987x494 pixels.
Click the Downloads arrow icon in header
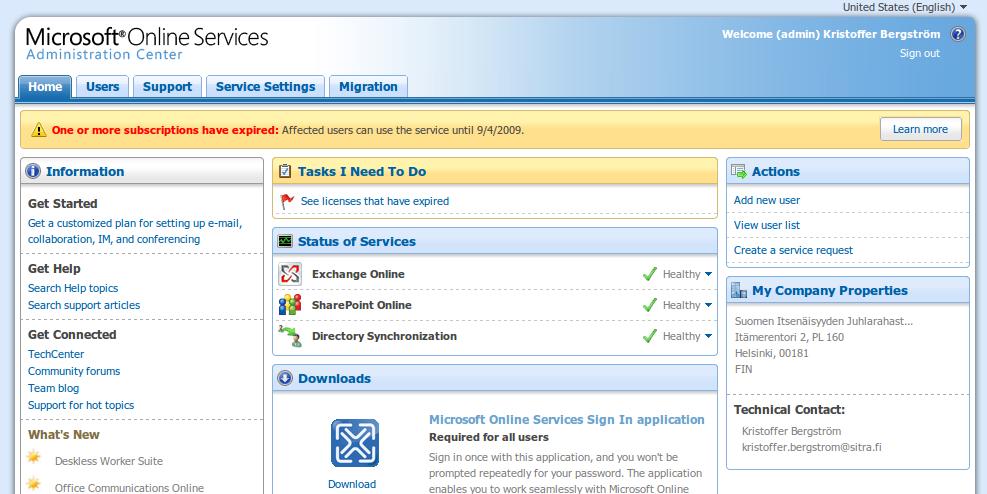(x=285, y=378)
